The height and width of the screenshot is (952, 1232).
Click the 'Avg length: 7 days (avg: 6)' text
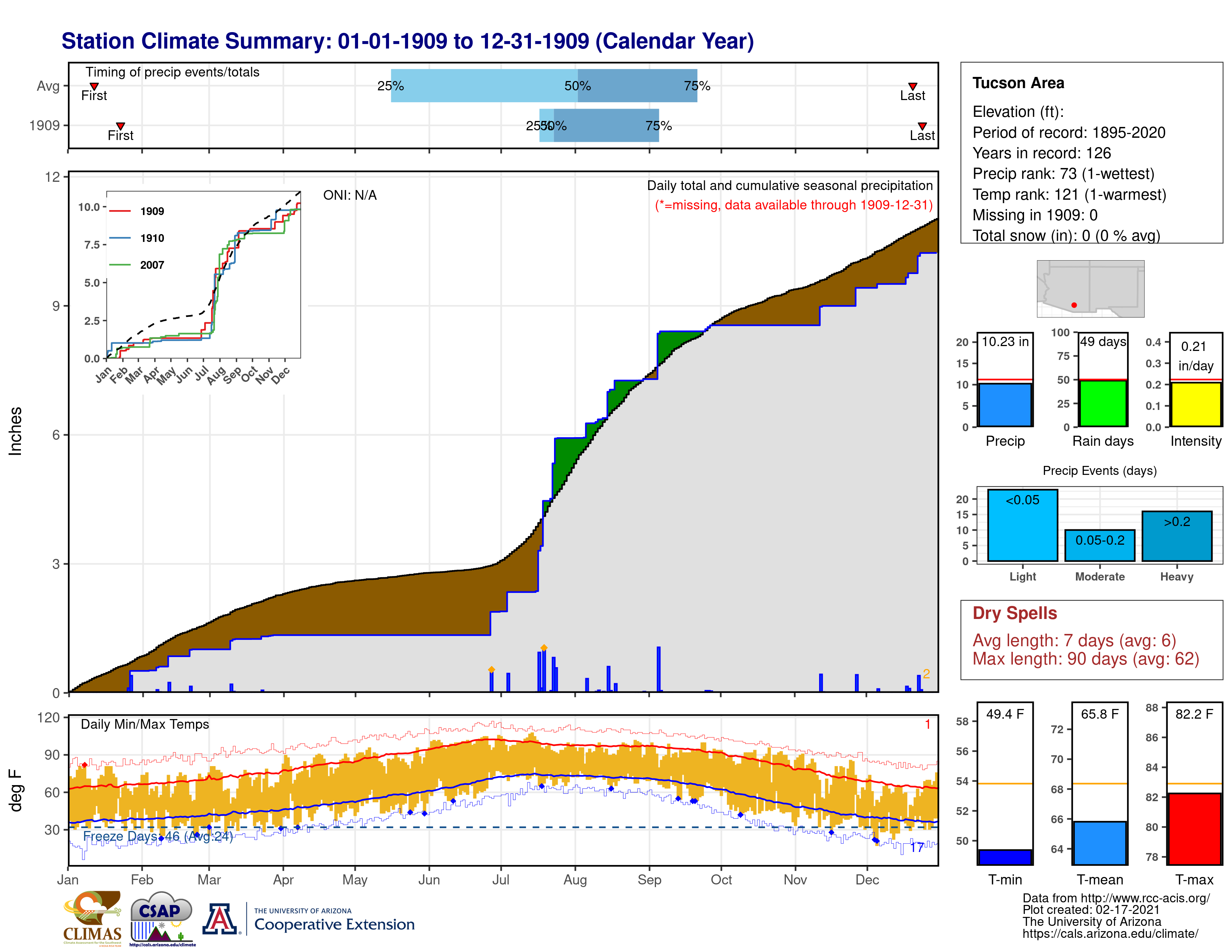pos(1074,641)
